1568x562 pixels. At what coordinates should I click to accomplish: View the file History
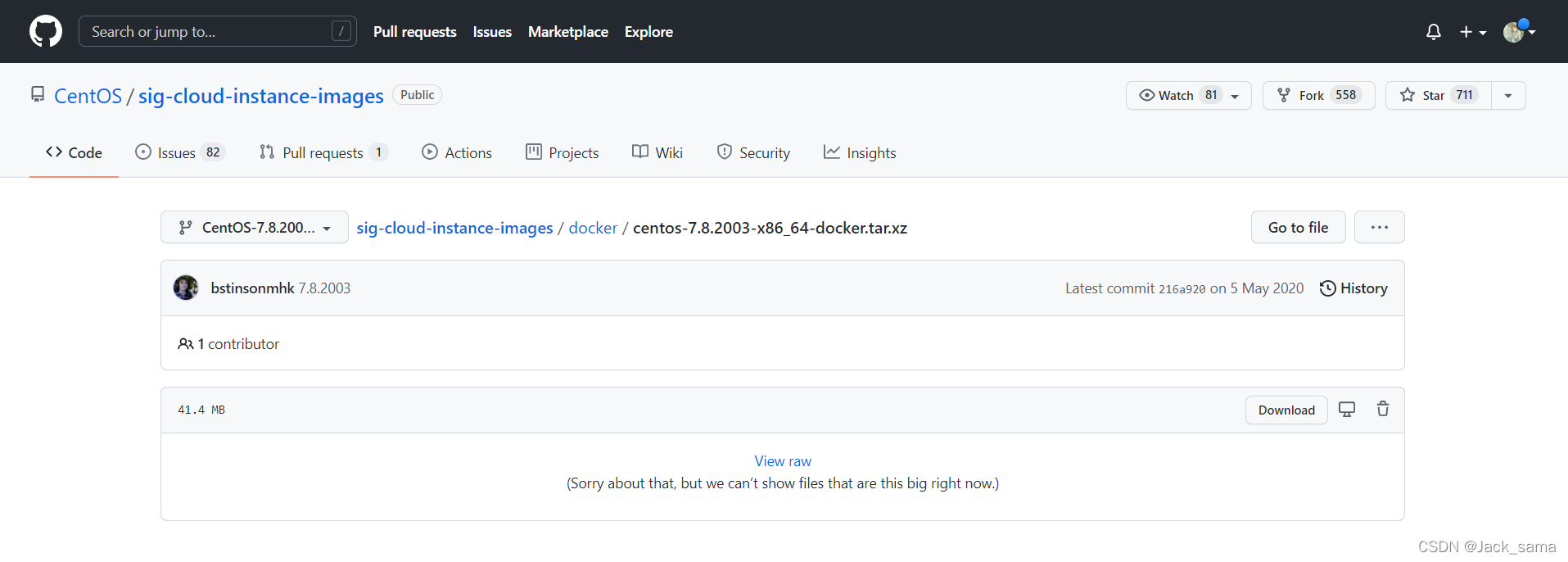coord(1353,288)
